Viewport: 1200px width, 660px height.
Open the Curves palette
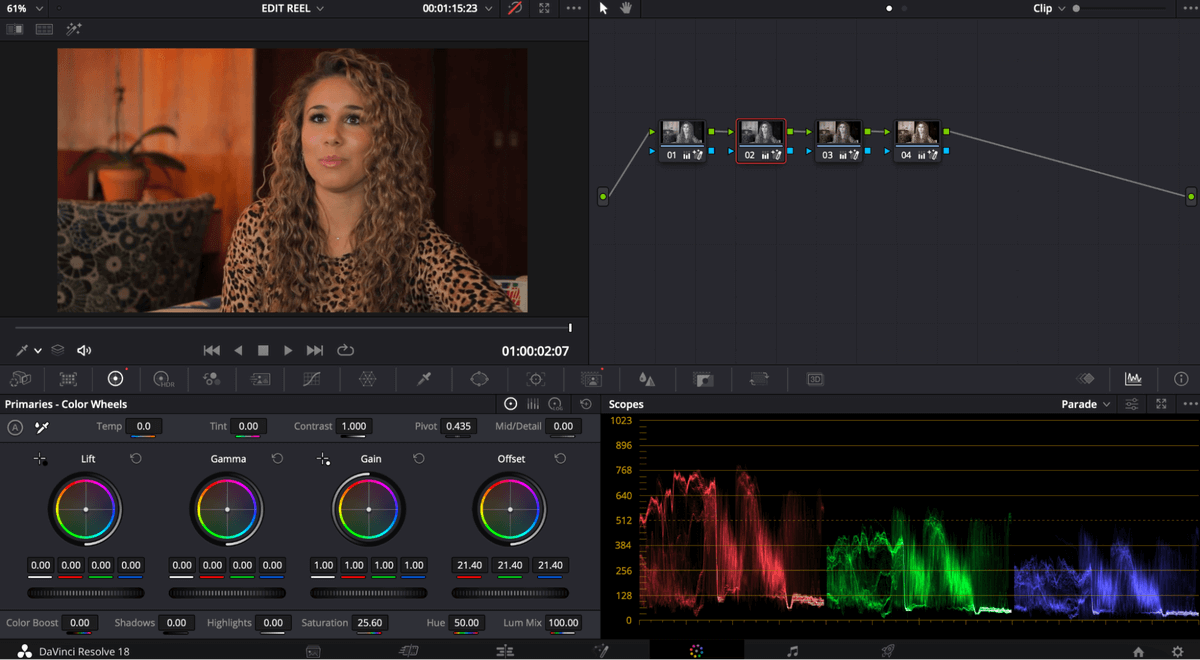tap(311, 379)
